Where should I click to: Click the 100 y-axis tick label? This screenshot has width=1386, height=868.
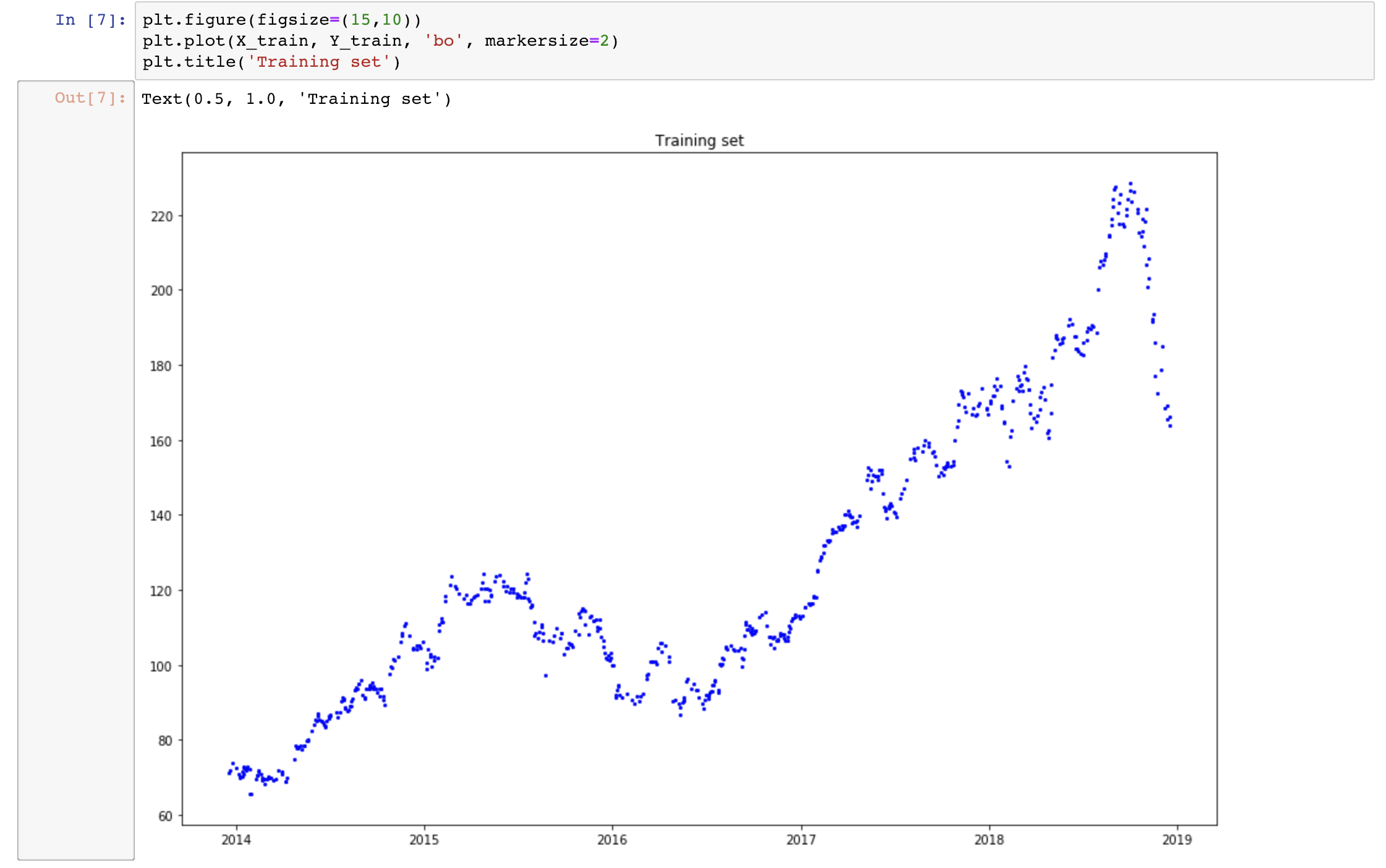[x=162, y=666]
